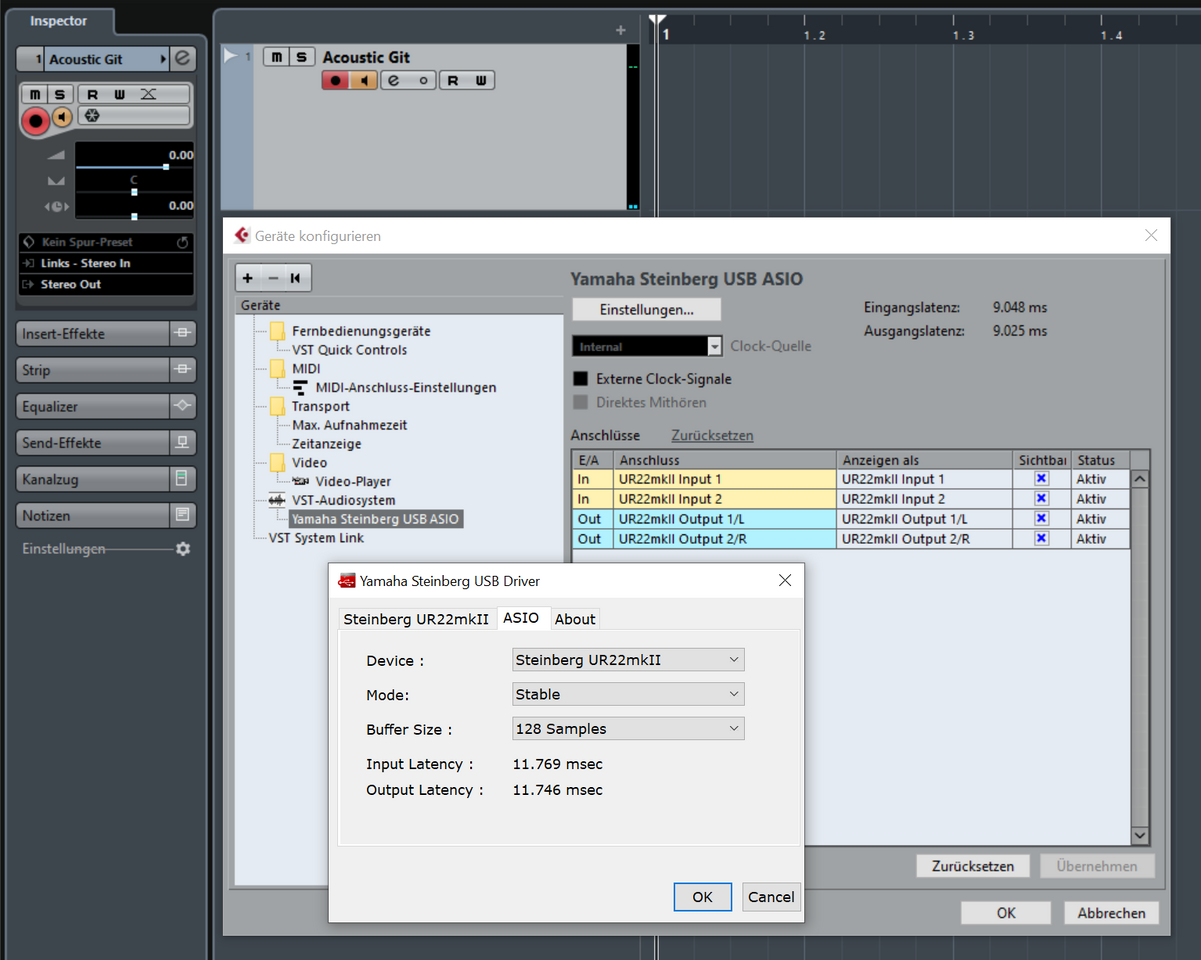This screenshot has height=960, width=1201.
Task: Open the Device dropdown in the USB Driver dialog
Action: [628, 660]
